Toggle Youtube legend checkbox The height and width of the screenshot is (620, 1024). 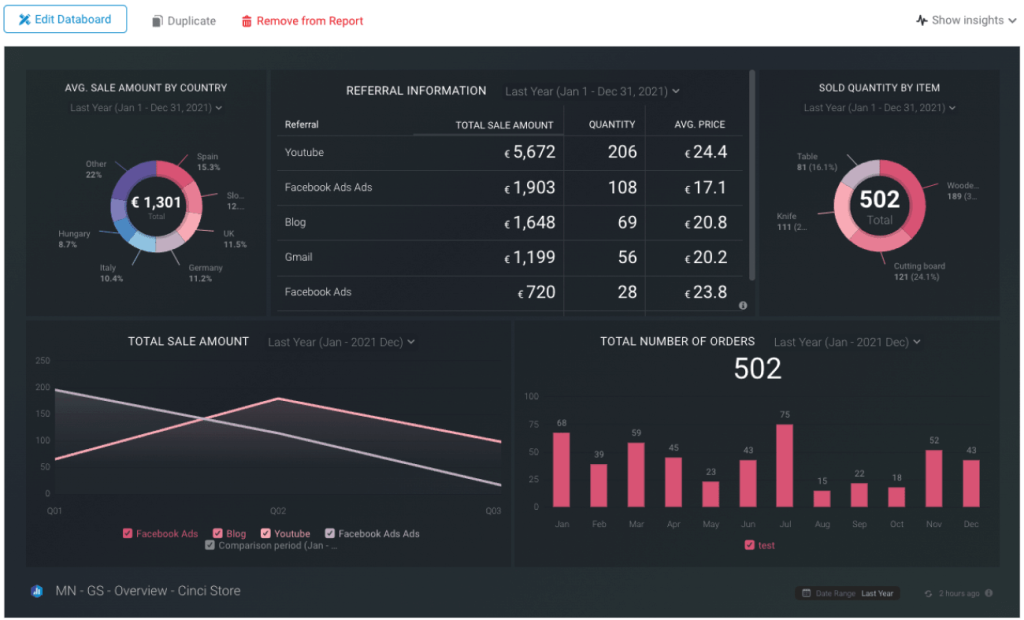pyautogui.click(x=265, y=534)
